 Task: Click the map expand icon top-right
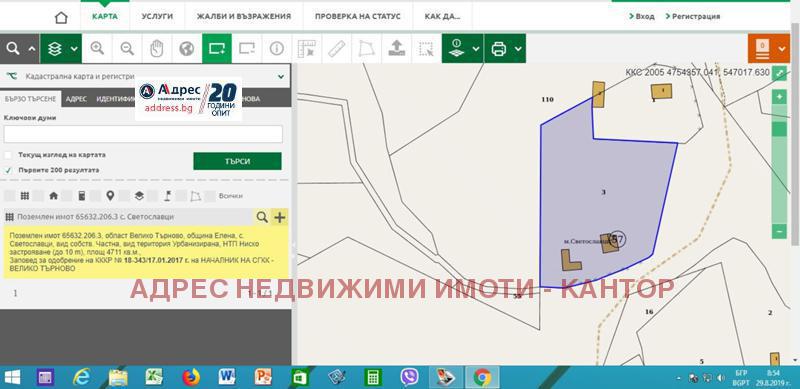(779, 74)
